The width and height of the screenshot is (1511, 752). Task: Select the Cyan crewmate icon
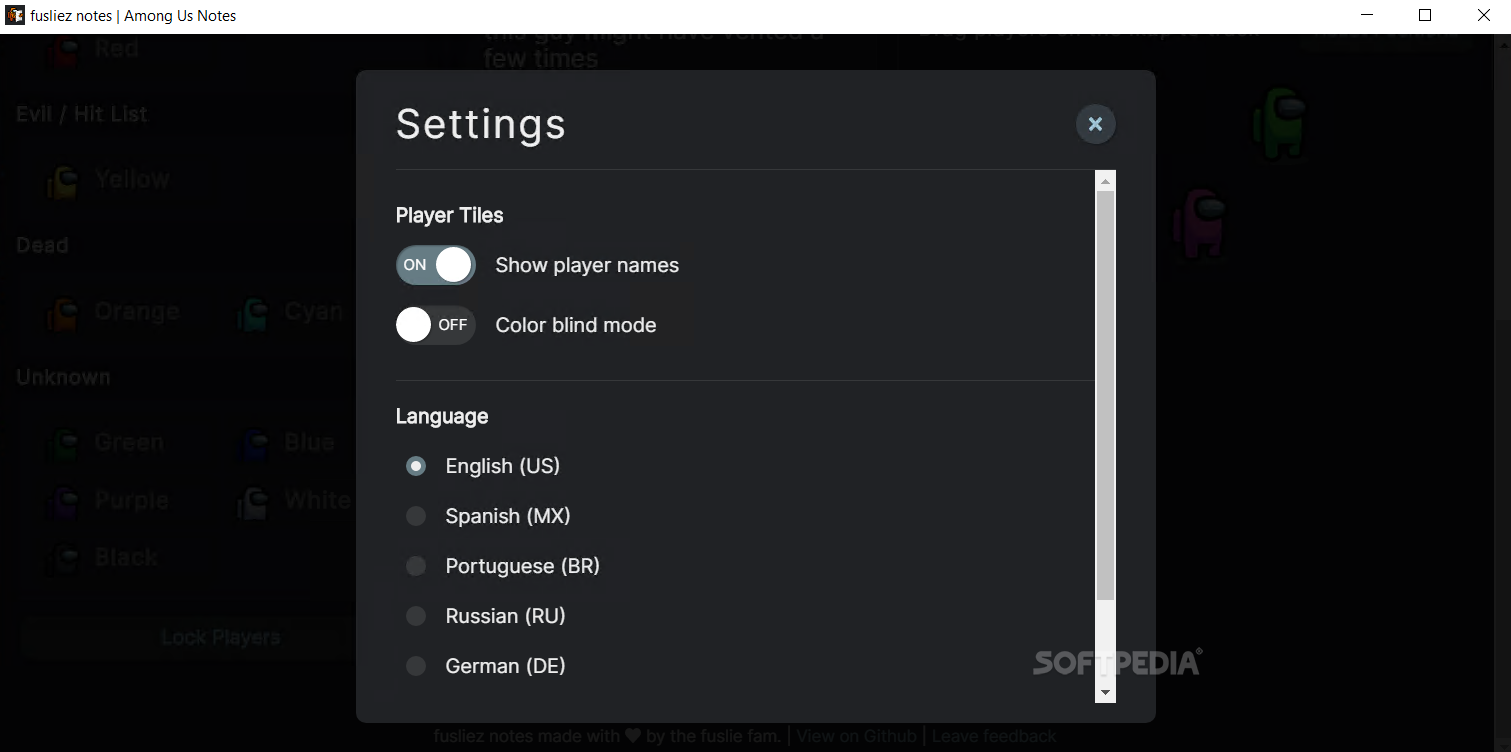(x=253, y=313)
